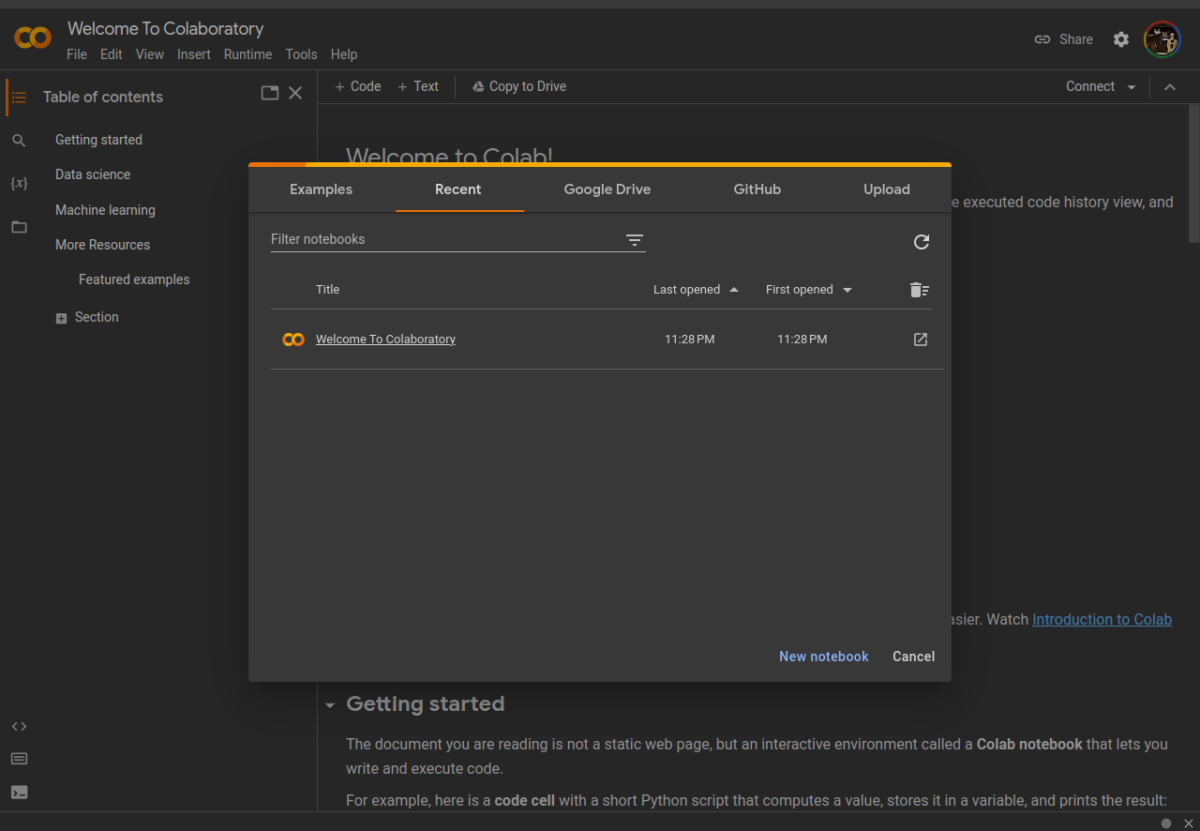This screenshot has height=831, width=1200.
Task: Open the Introduction to Colab link
Action: click(x=1101, y=619)
